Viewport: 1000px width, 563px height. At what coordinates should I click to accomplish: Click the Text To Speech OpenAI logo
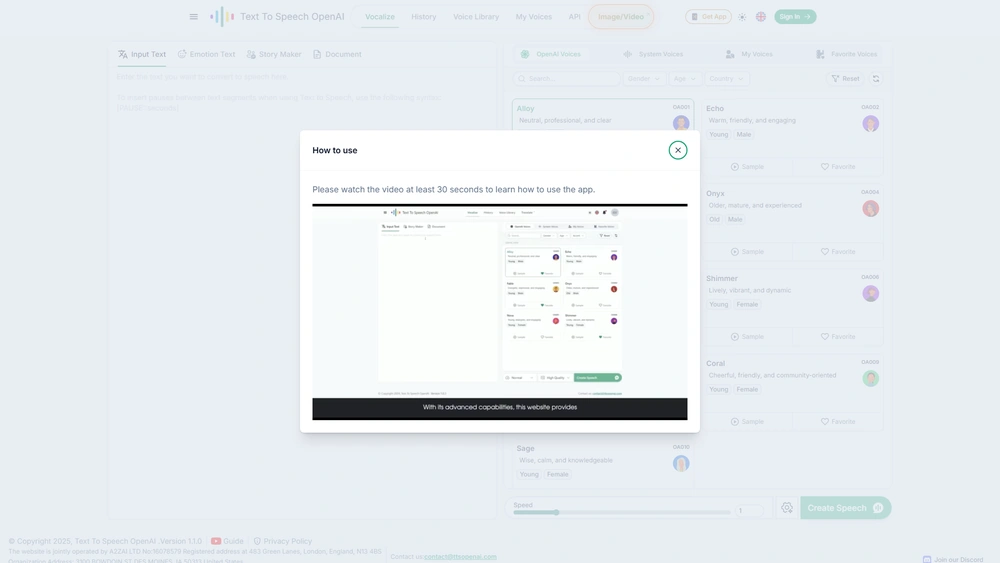coord(277,17)
